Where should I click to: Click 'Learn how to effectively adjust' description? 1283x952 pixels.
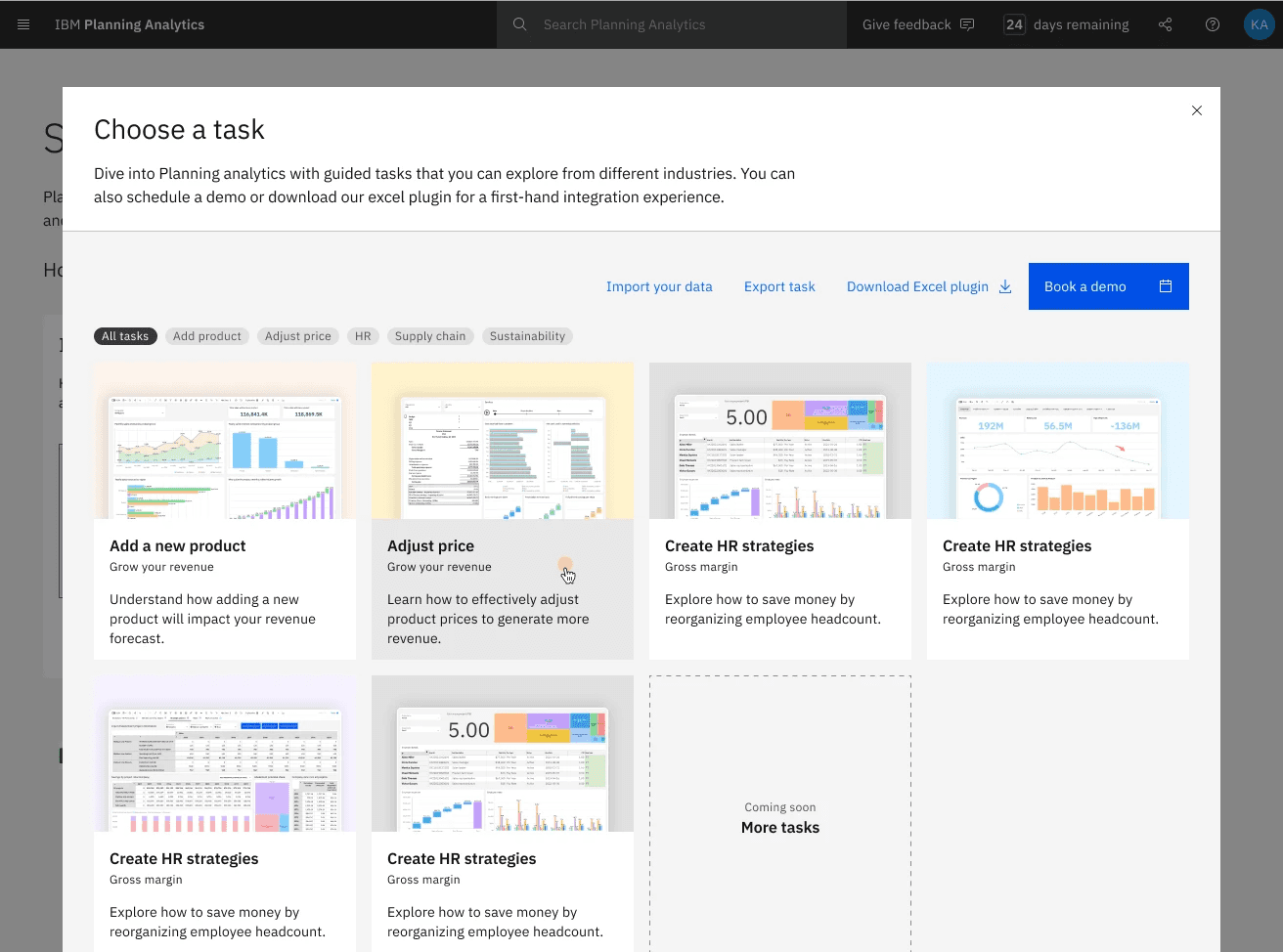coord(488,619)
